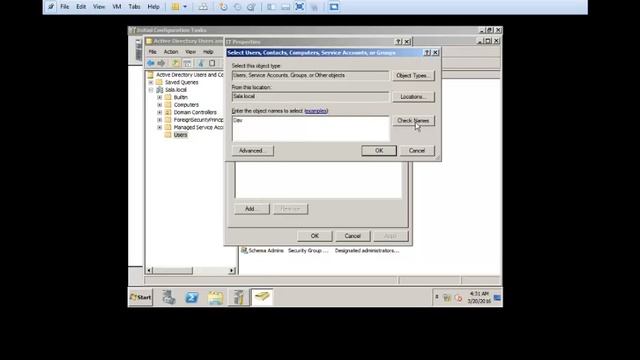
Task: Click the Locations button
Action: (x=413, y=97)
